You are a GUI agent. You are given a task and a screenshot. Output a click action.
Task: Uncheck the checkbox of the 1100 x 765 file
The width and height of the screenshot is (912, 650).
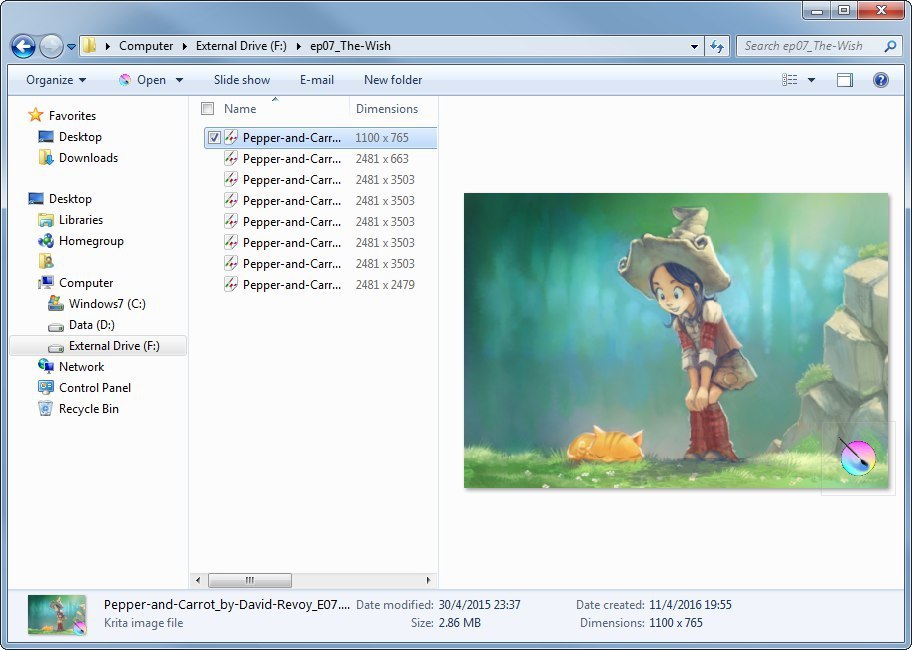(214, 138)
